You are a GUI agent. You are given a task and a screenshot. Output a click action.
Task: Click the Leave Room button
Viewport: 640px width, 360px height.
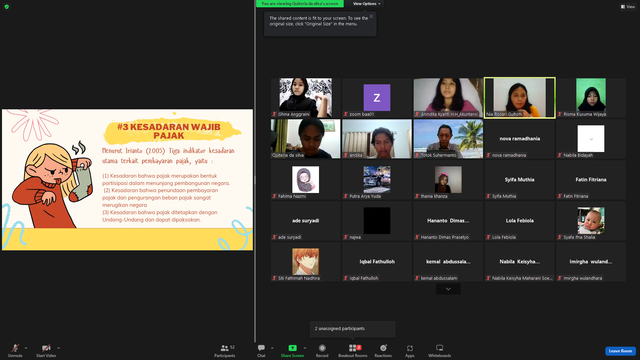(620, 351)
